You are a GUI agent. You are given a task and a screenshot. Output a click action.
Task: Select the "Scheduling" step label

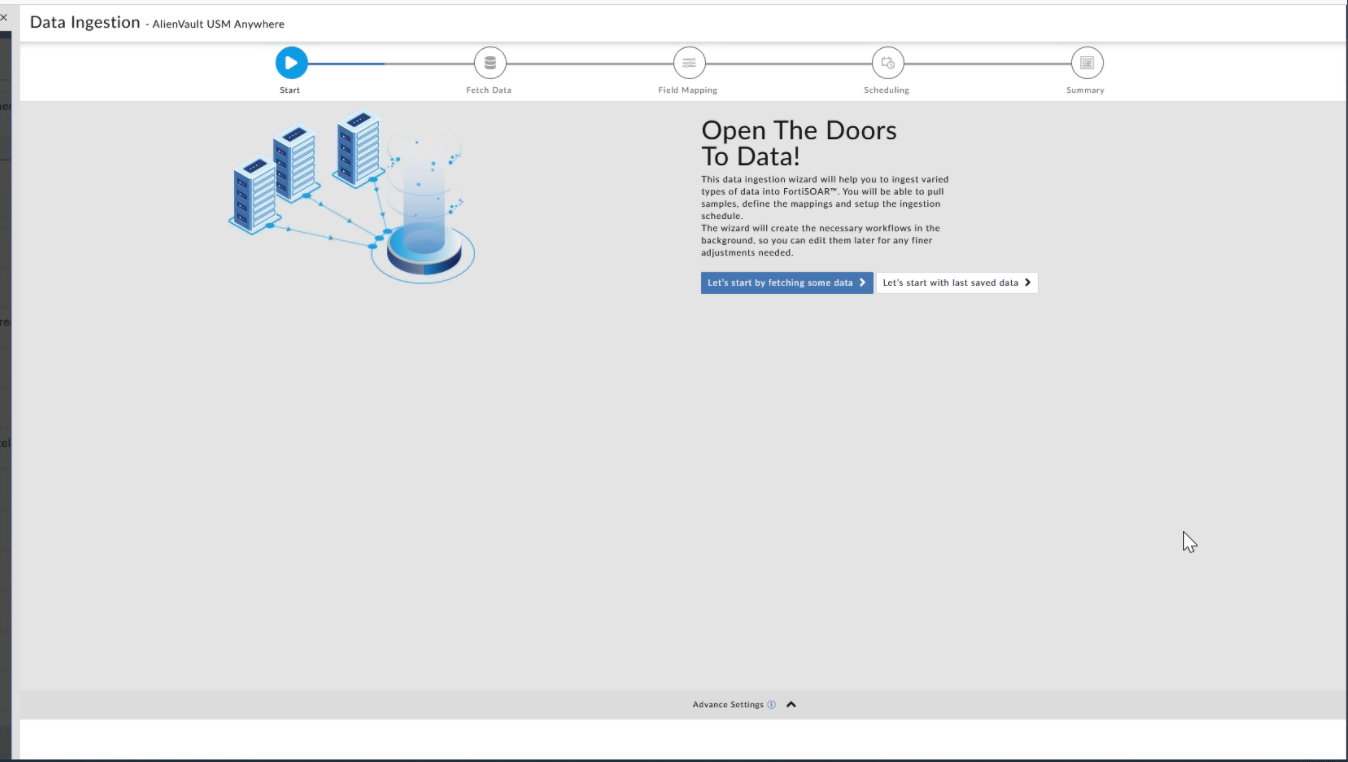[x=887, y=90]
